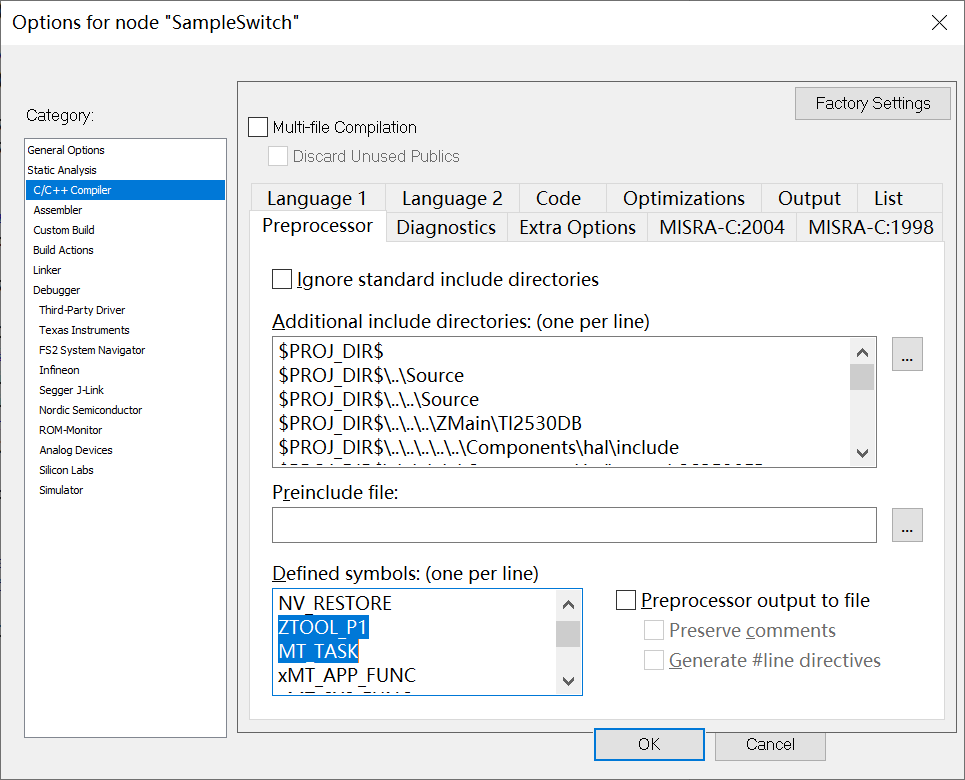965x780 pixels.
Task: Confirm with the OK button
Action: pyautogui.click(x=649, y=744)
